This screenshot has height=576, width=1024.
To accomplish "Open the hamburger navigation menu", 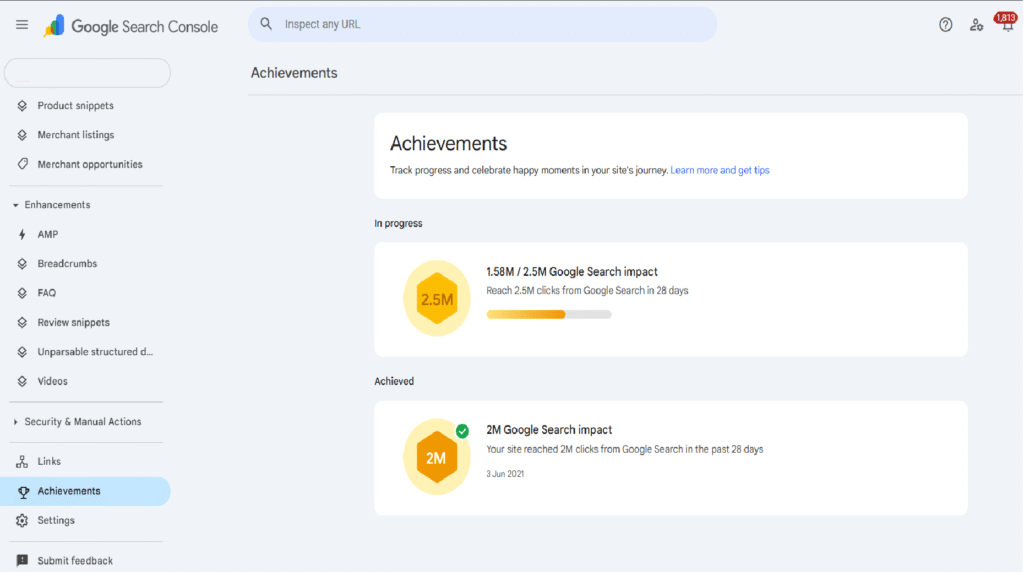I will coord(22,25).
